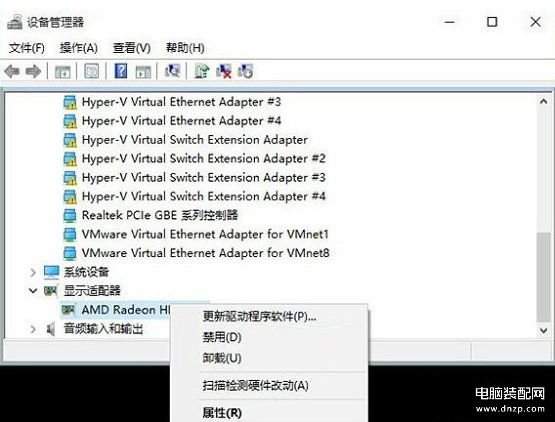Select the 系统设备 category label
The width and height of the screenshot is (555, 422).
coord(86,272)
